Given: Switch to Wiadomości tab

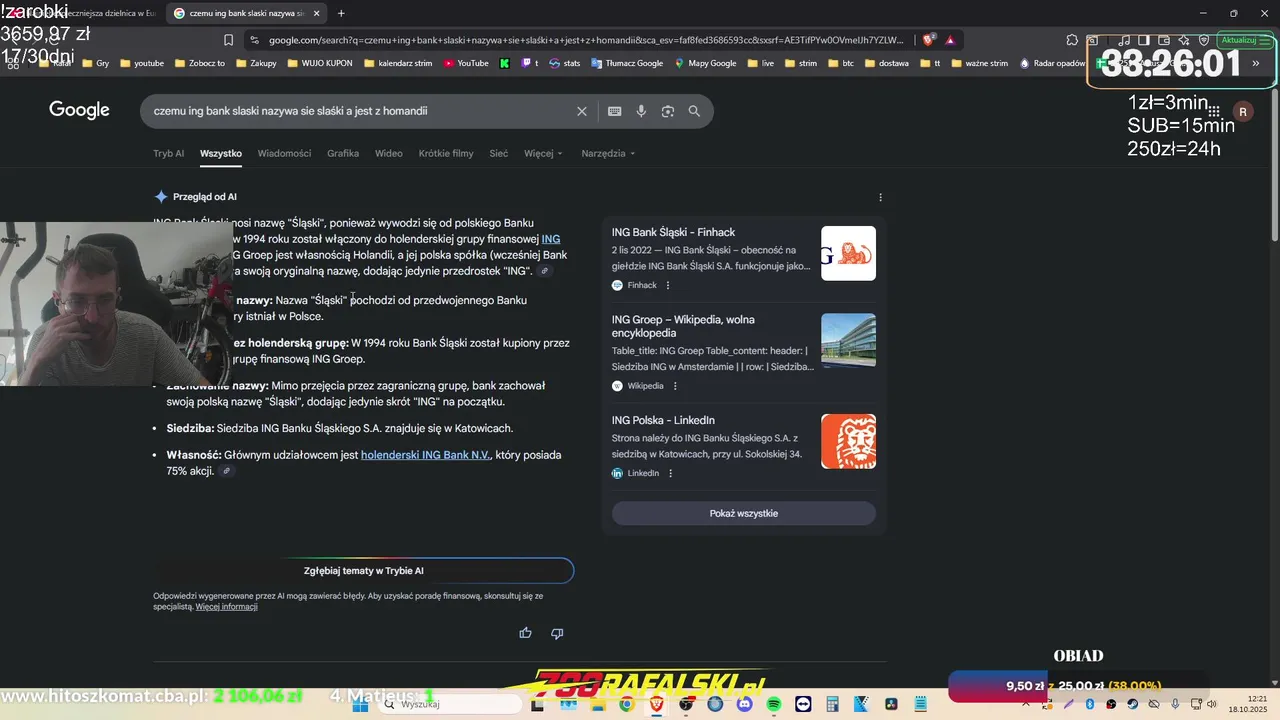Looking at the screenshot, I should [284, 153].
